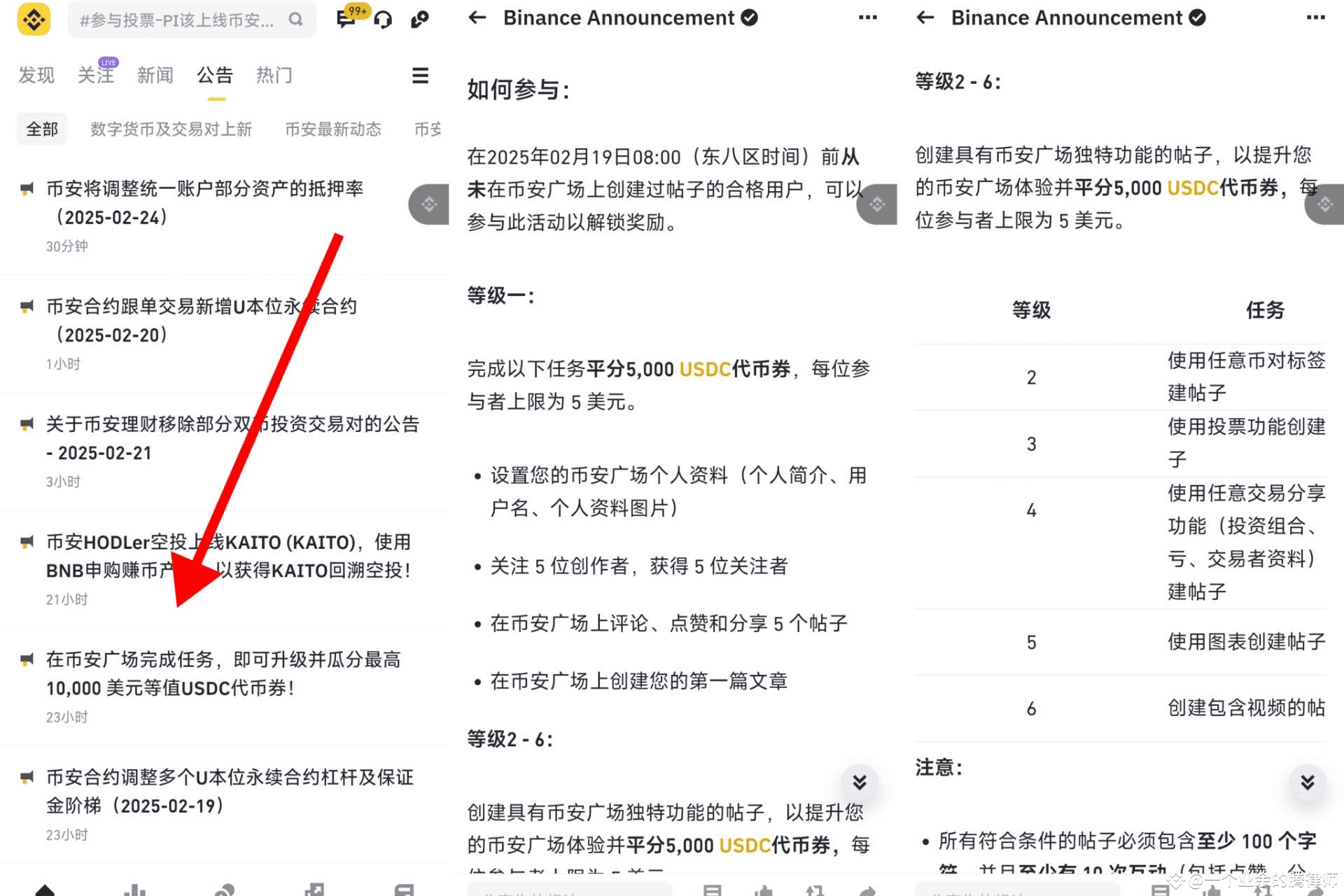Click the Binance logo icon

pos(34,19)
